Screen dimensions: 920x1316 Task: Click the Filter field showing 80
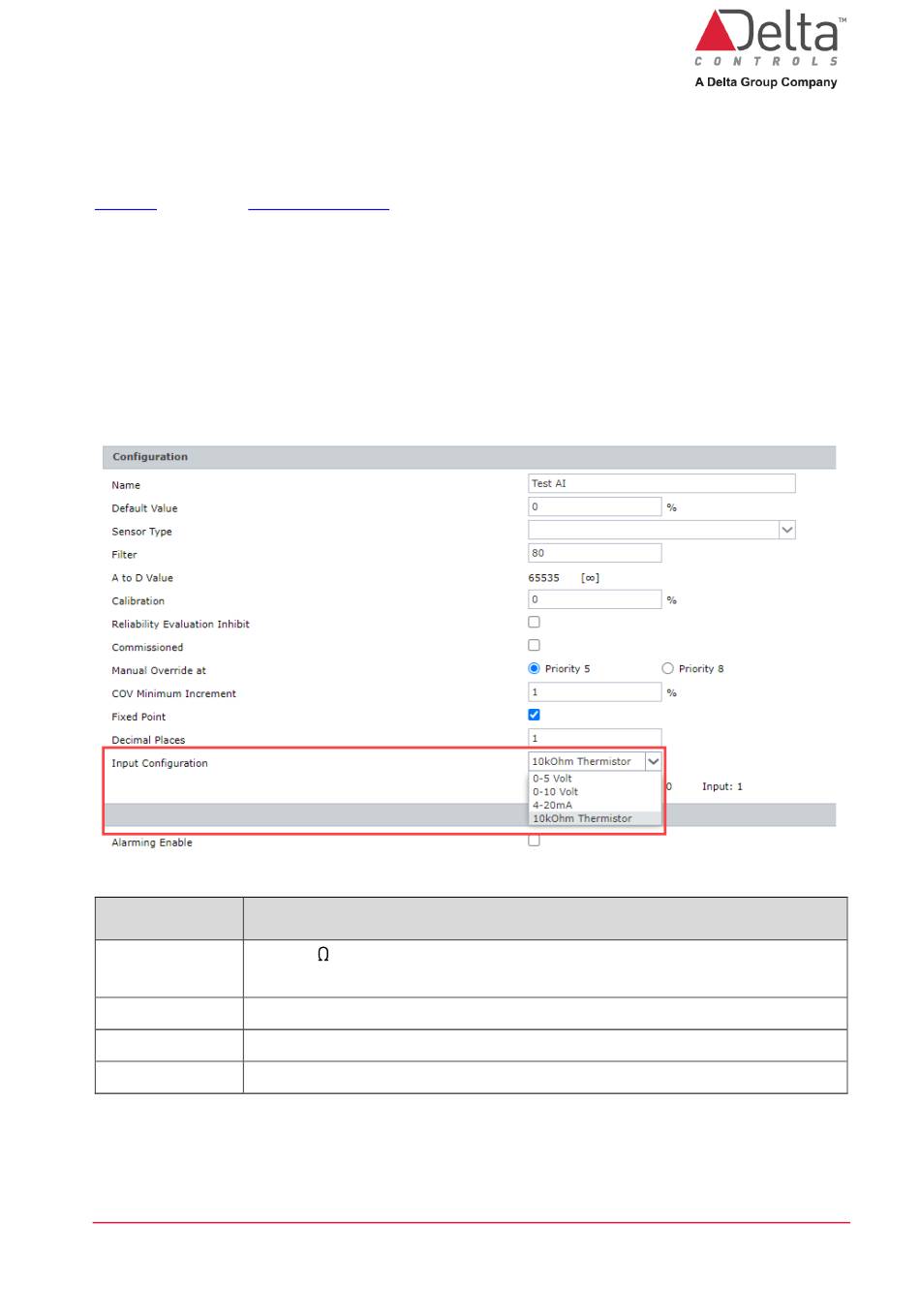[594, 553]
